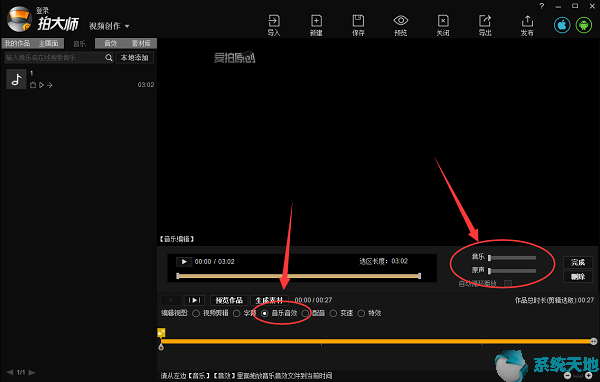600x382 pixels.
Task: Click the left handle of the music selection bar
Action: pyautogui.click(x=178, y=276)
